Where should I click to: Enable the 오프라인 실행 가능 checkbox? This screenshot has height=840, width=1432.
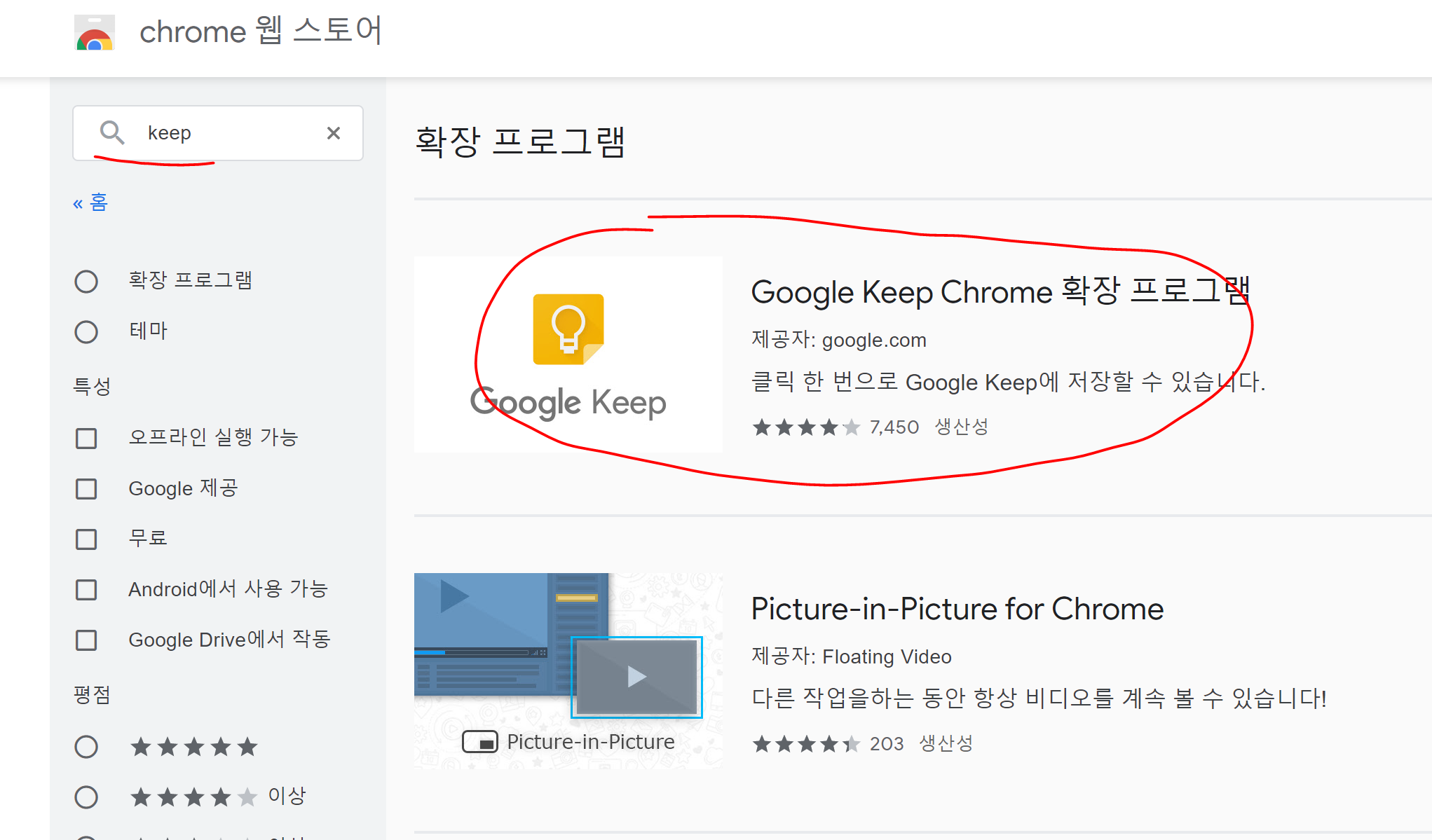86,439
